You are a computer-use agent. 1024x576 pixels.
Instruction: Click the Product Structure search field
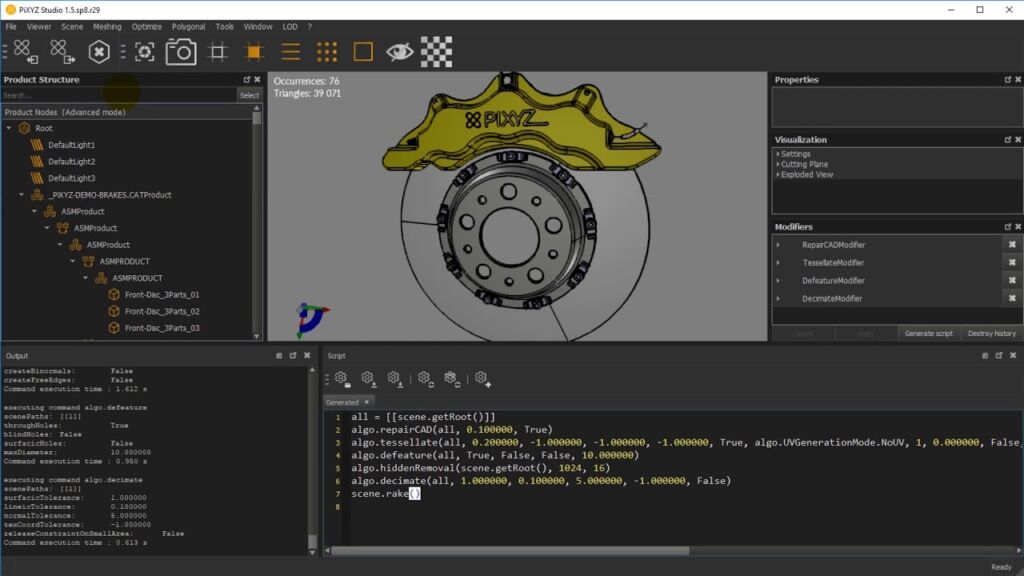click(x=118, y=95)
